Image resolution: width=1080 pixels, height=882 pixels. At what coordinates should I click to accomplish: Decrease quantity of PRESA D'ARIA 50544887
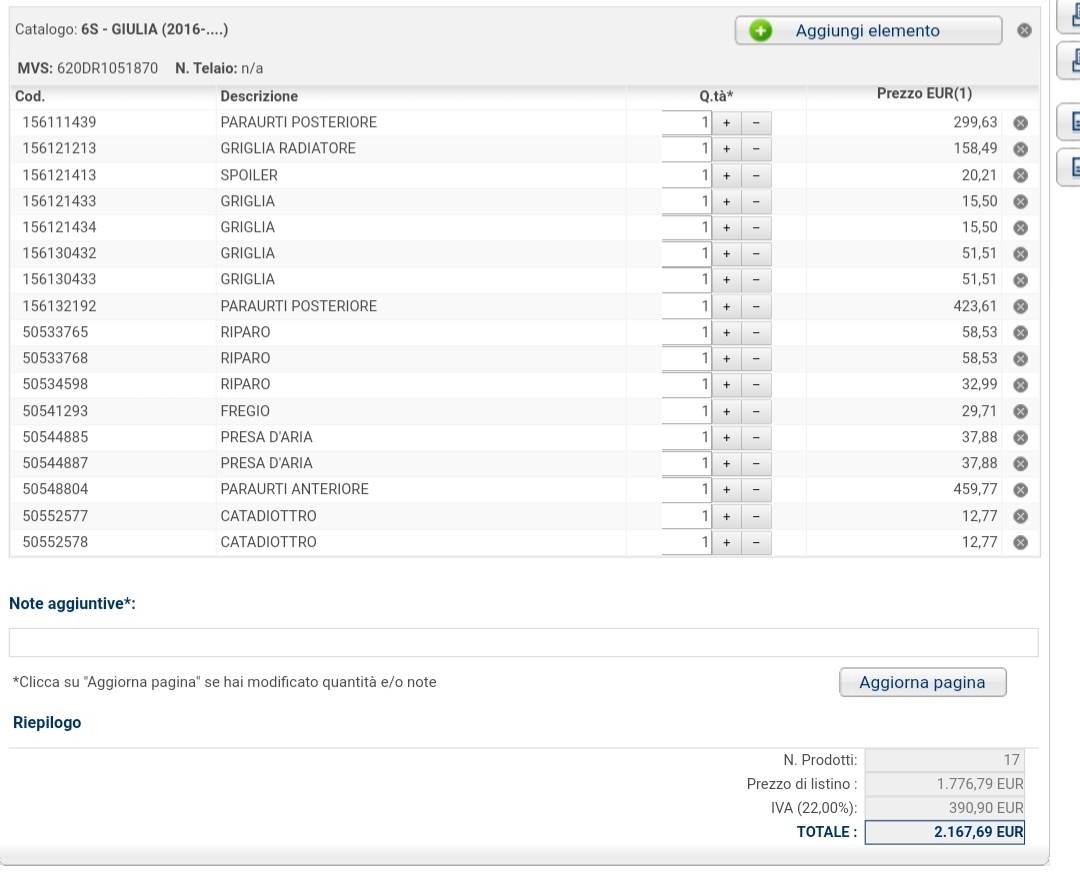[x=756, y=464]
